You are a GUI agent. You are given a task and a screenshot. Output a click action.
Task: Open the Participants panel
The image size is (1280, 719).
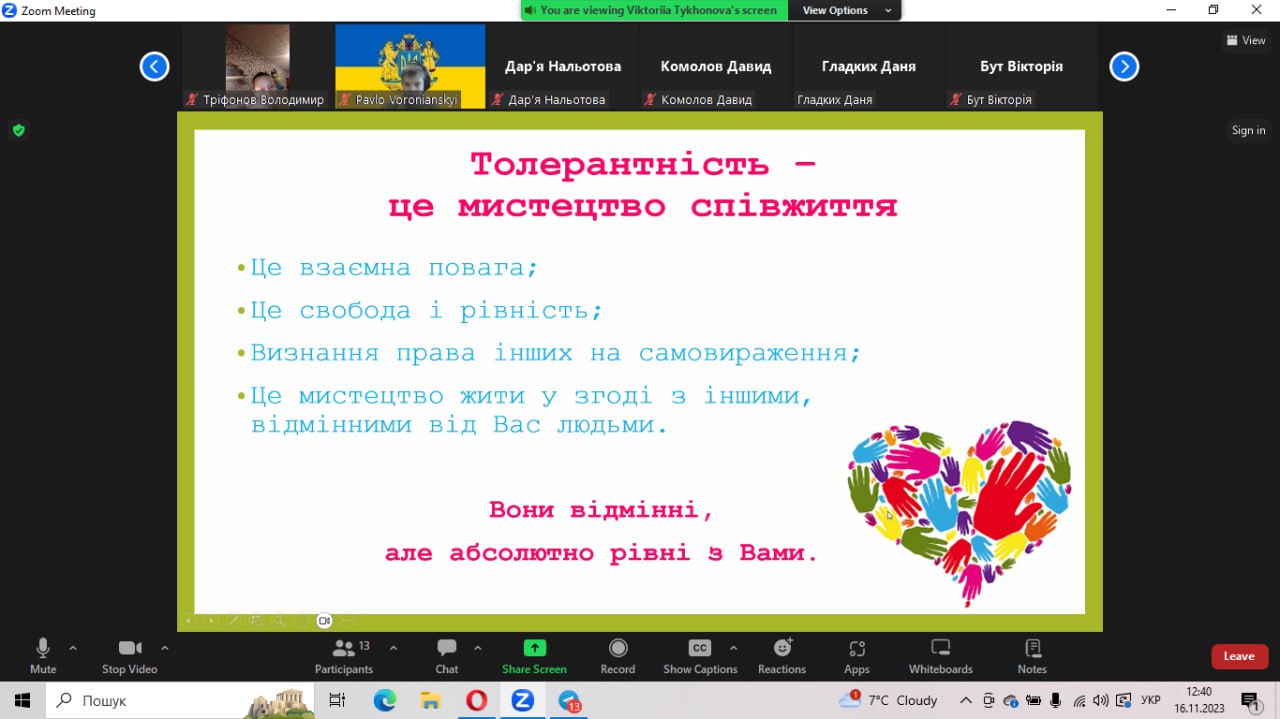pos(344,655)
